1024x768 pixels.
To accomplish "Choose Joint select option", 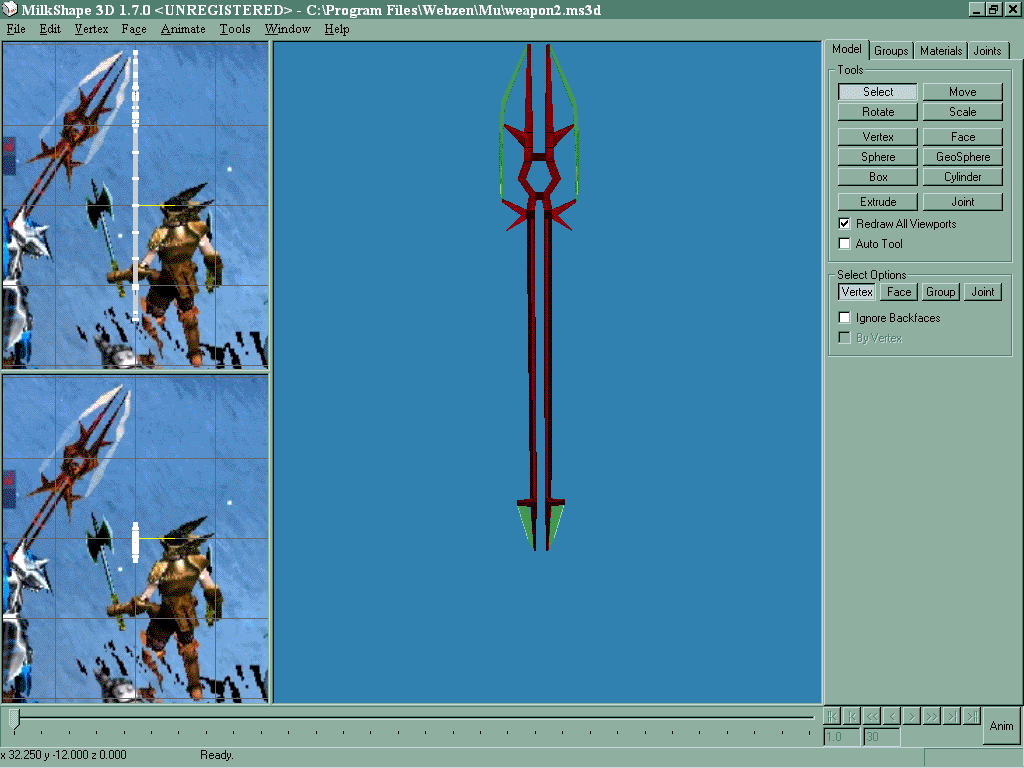I will (982, 292).
